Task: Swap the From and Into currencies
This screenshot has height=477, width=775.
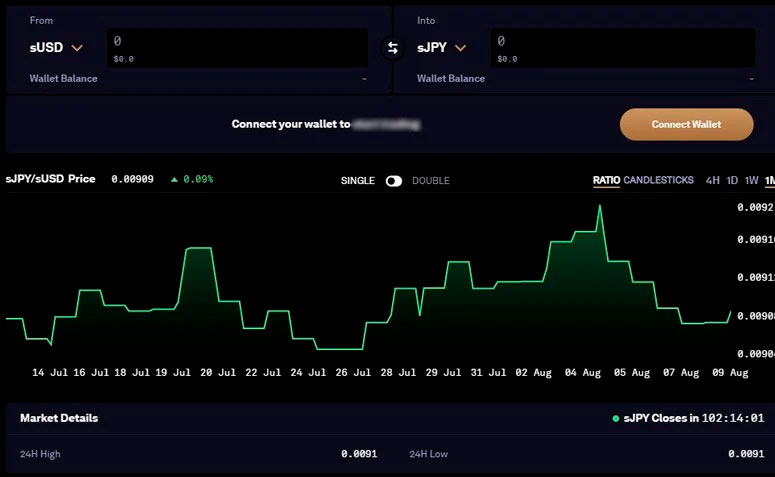Action: pos(393,48)
